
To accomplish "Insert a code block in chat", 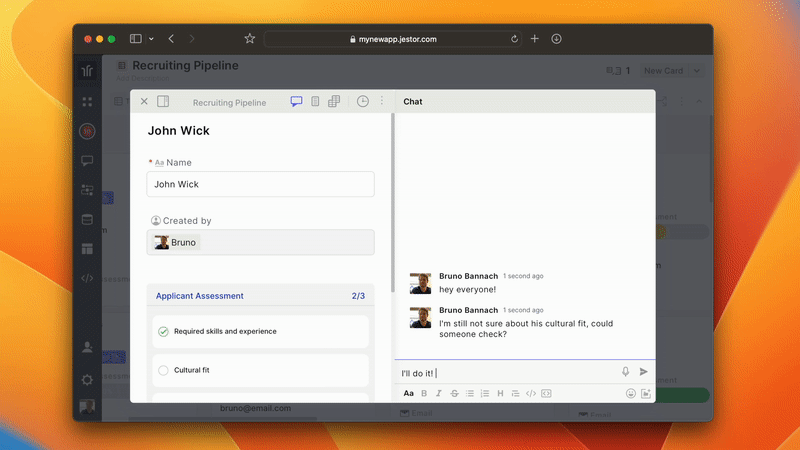I will pos(546,393).
